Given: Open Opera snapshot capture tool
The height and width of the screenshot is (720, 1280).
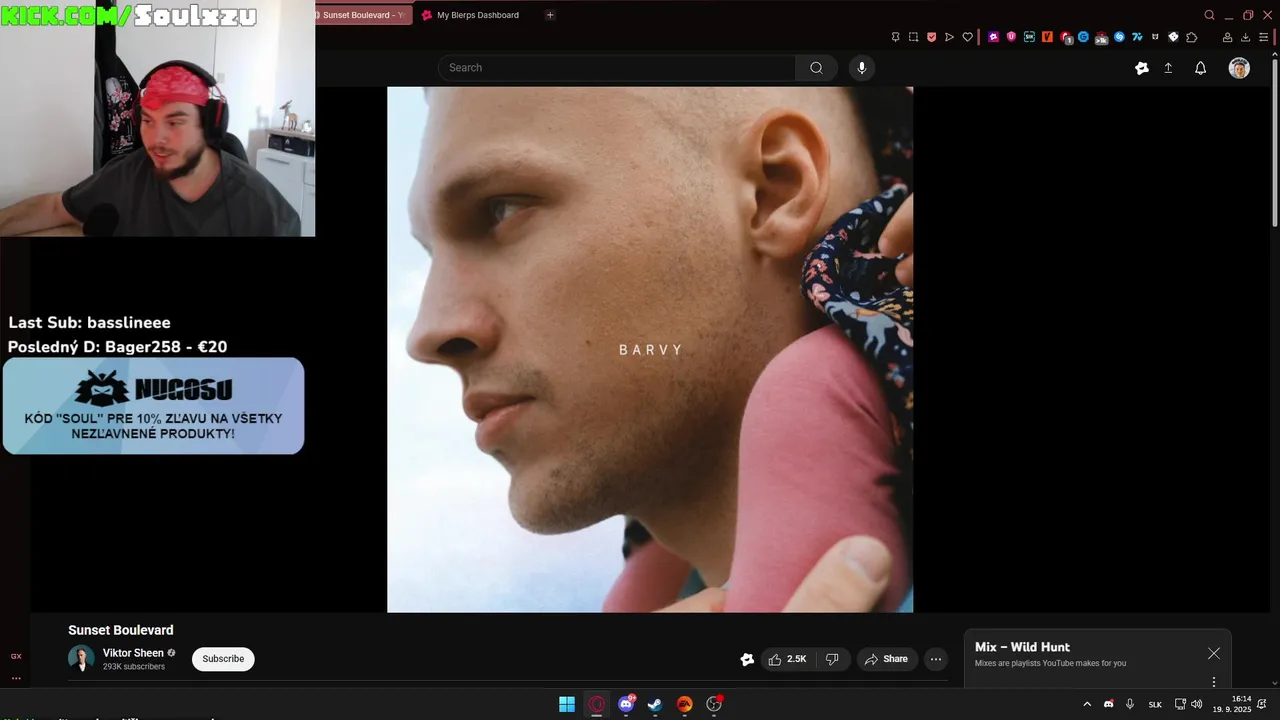Looking at the screenshot, I should [913, 37].
